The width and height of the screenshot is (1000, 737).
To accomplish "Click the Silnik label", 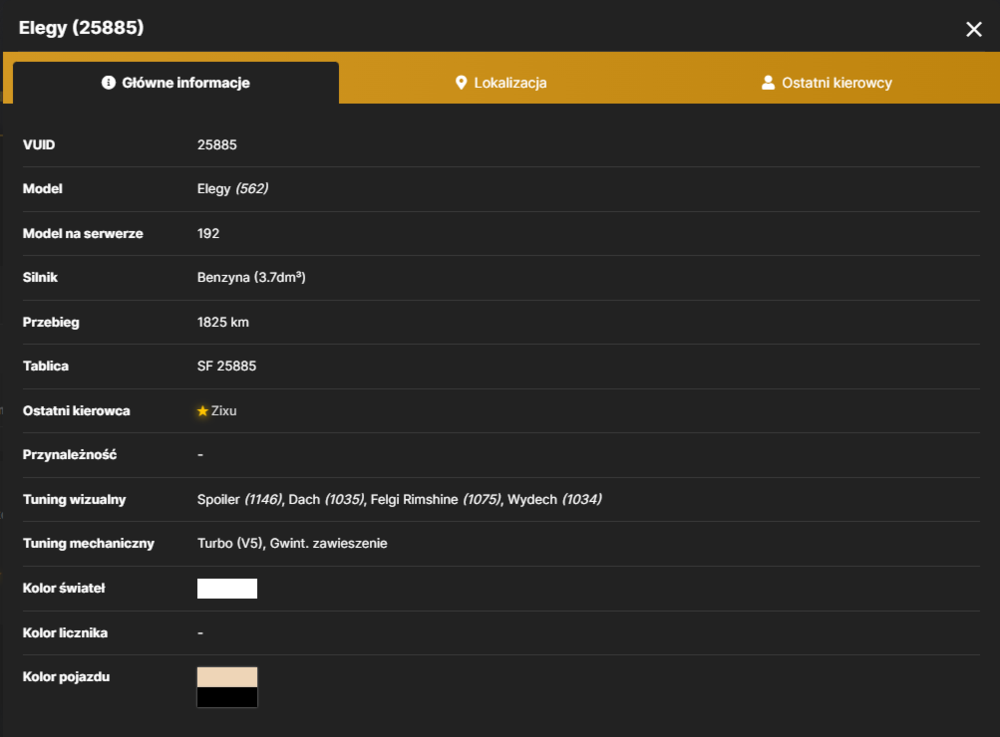I will (x=40, y=277).
